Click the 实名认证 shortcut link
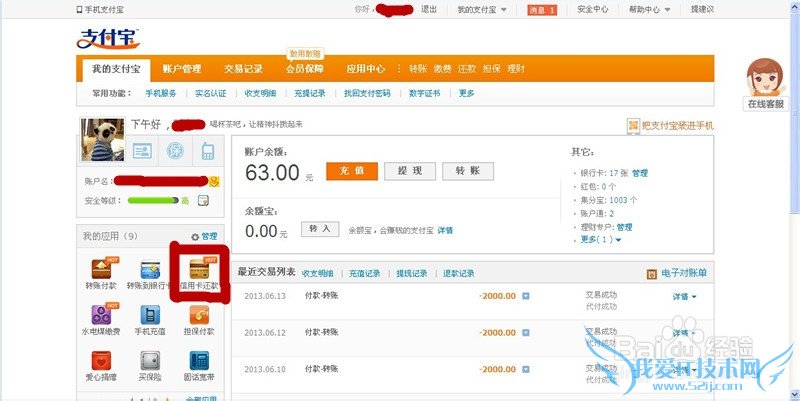800x401 pixels. [211, 93]
